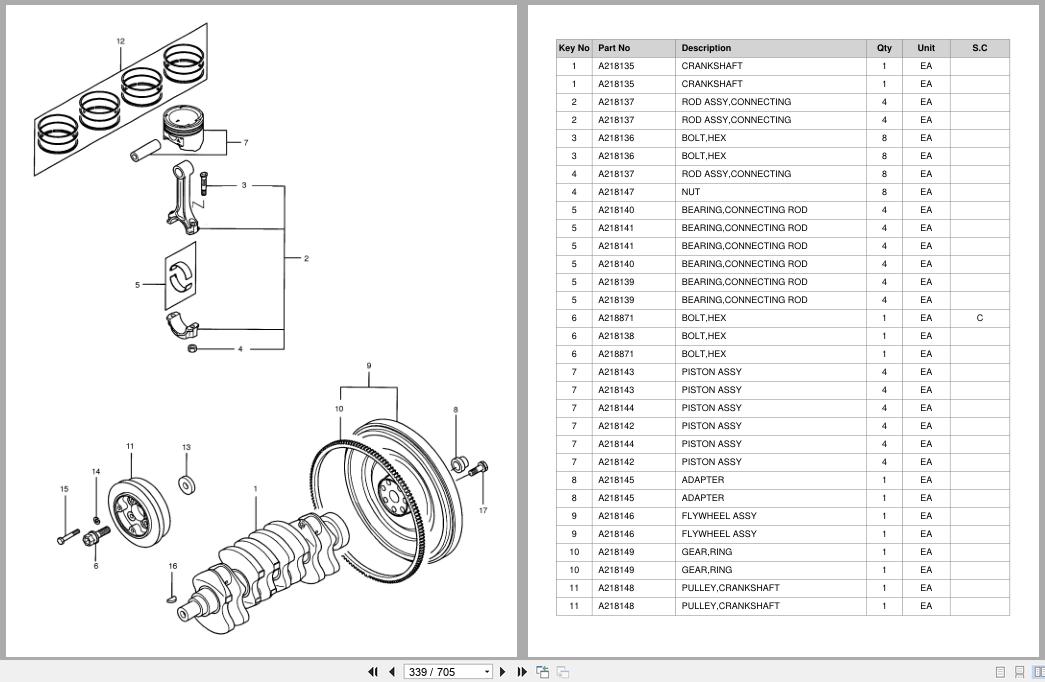Select the first ADAPTER description cell
1045x682 pixels.
click(770, 480)
